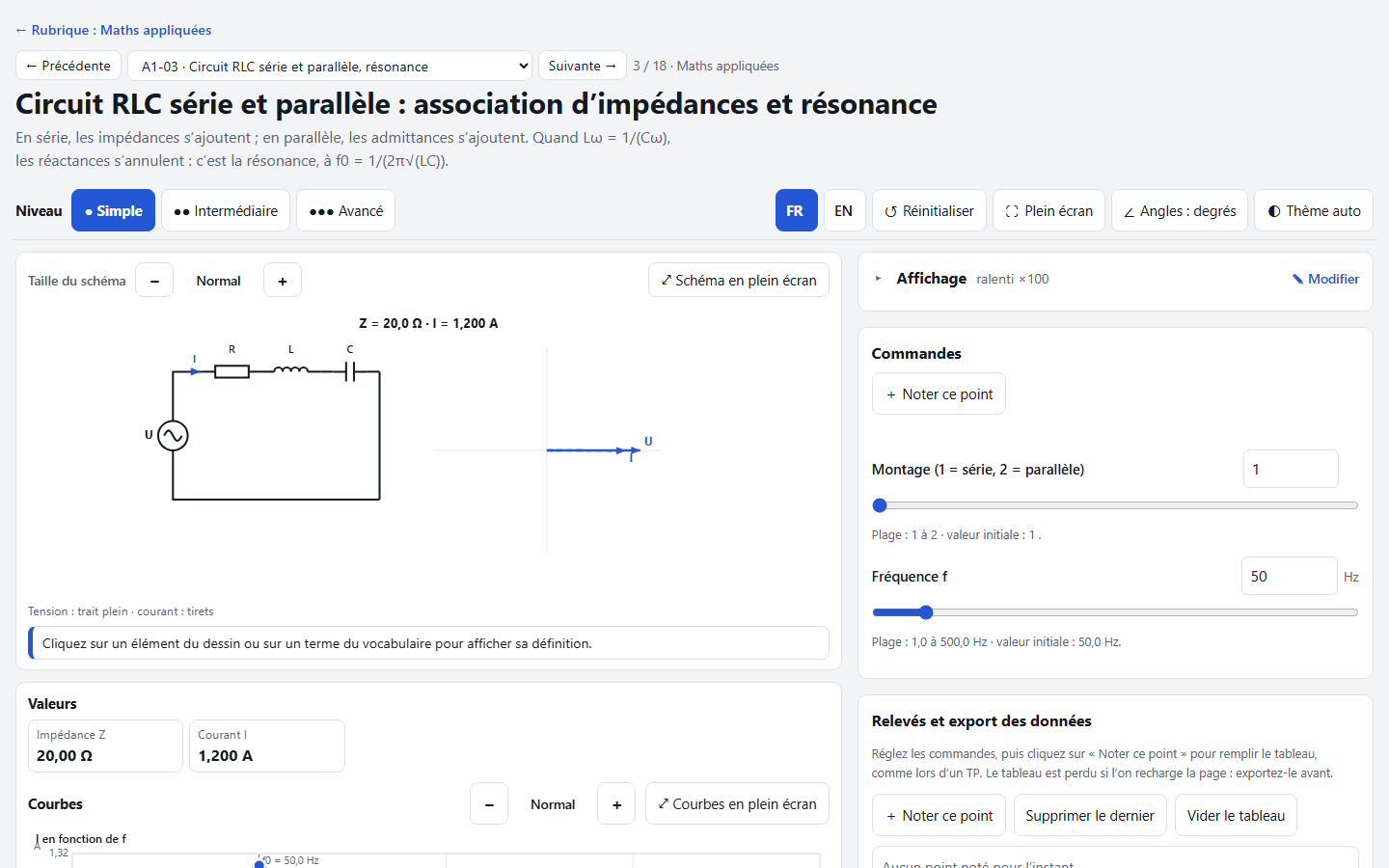
Task: Click the Montage slider handle
Action: click(880, 505)
